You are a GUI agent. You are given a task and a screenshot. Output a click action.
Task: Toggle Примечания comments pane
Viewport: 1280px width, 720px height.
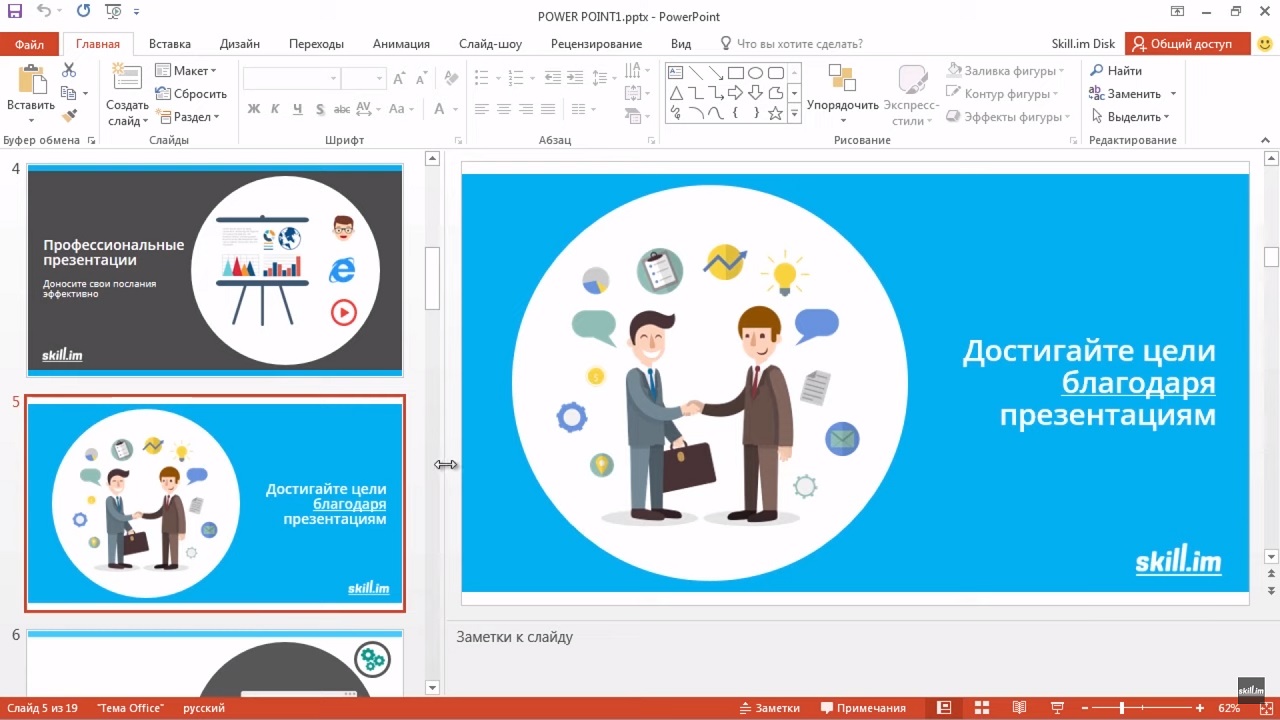pyautogui.click(x=862, y=708)
